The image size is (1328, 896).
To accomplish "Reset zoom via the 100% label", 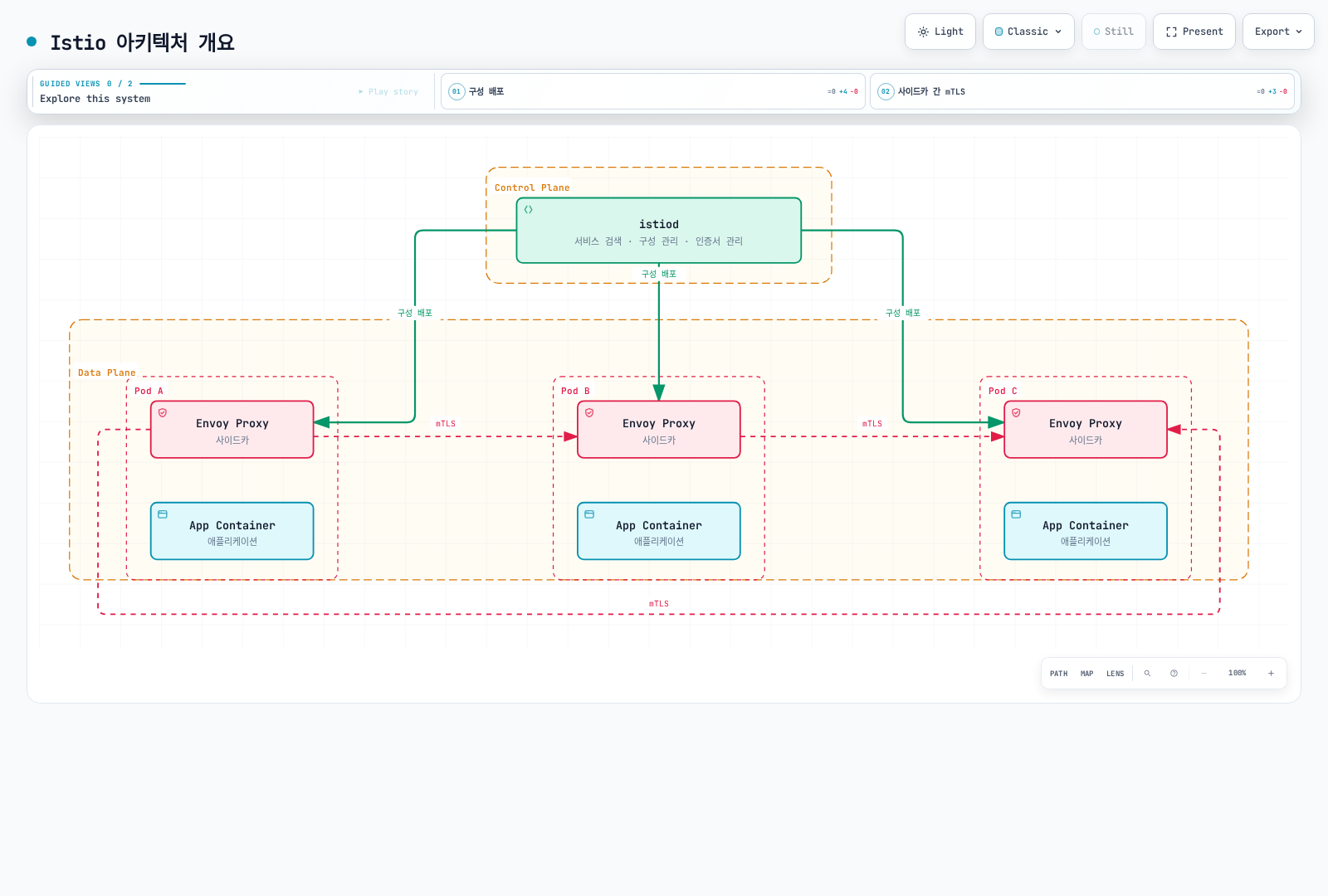I will [1237, 674].
